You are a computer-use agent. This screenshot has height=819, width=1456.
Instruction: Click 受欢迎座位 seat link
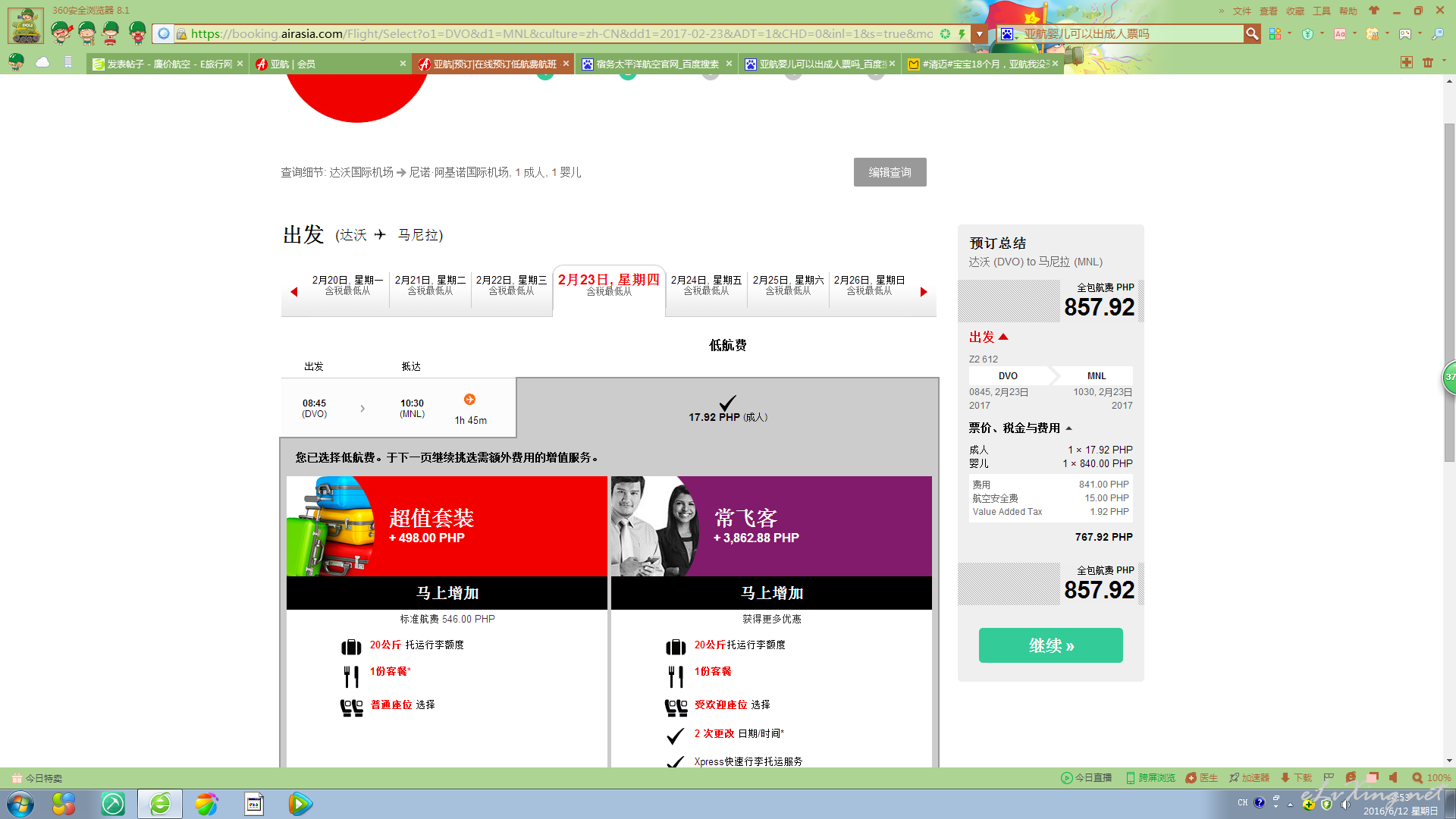point(720,704)
